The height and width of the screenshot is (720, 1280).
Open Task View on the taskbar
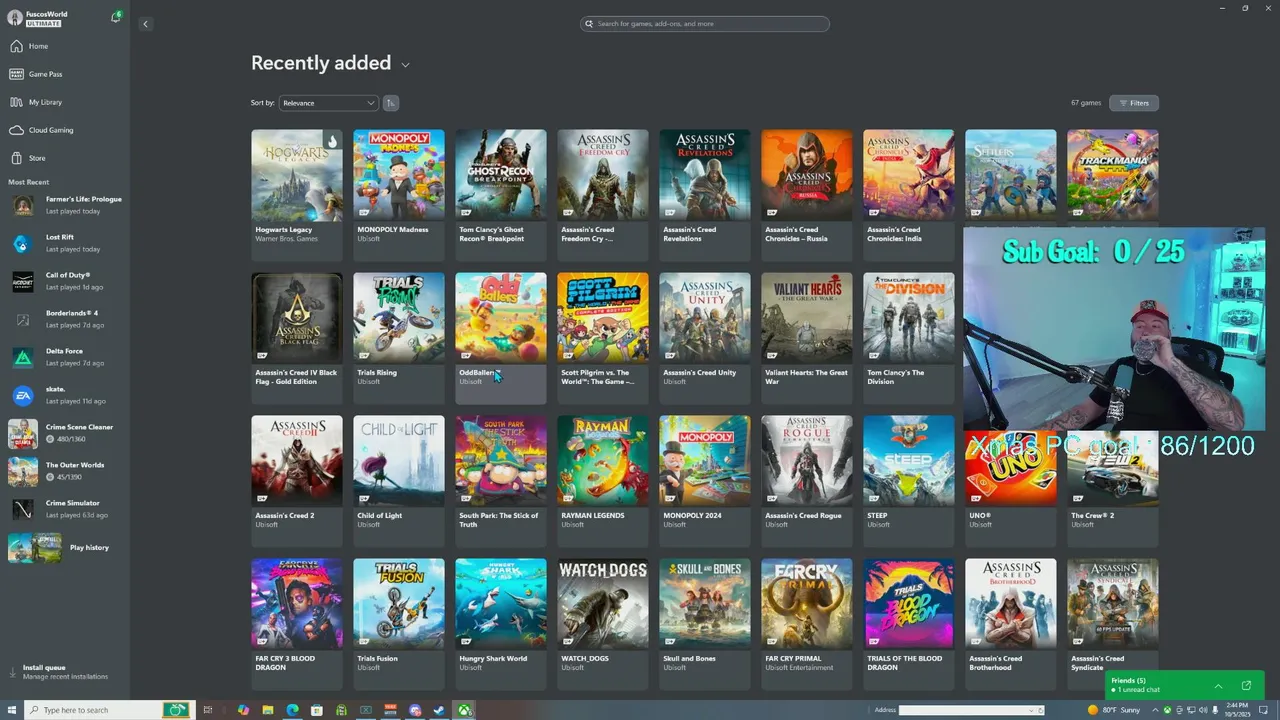click(208, 710)
